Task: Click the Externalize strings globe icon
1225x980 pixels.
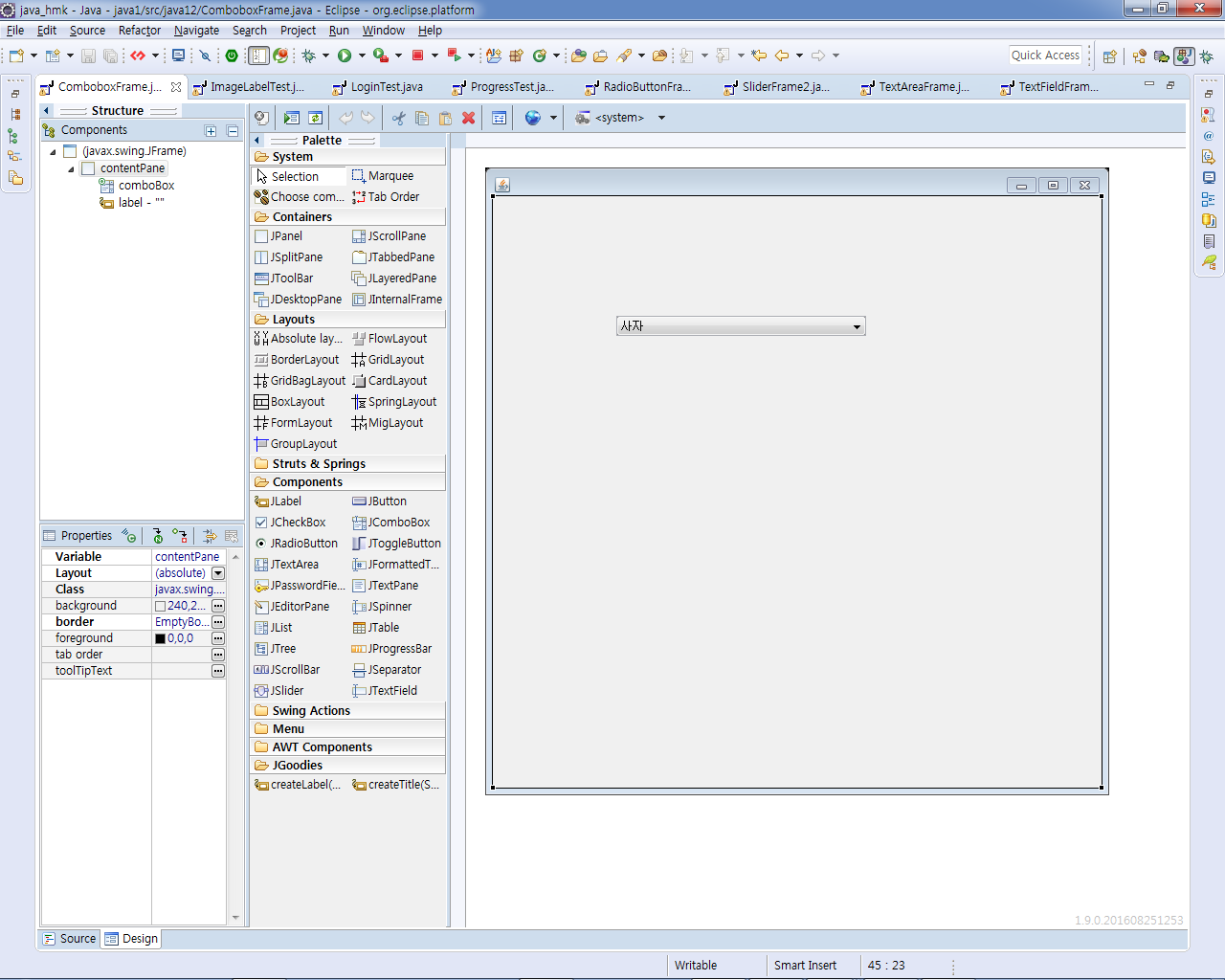Action: (x=533, y=118)
